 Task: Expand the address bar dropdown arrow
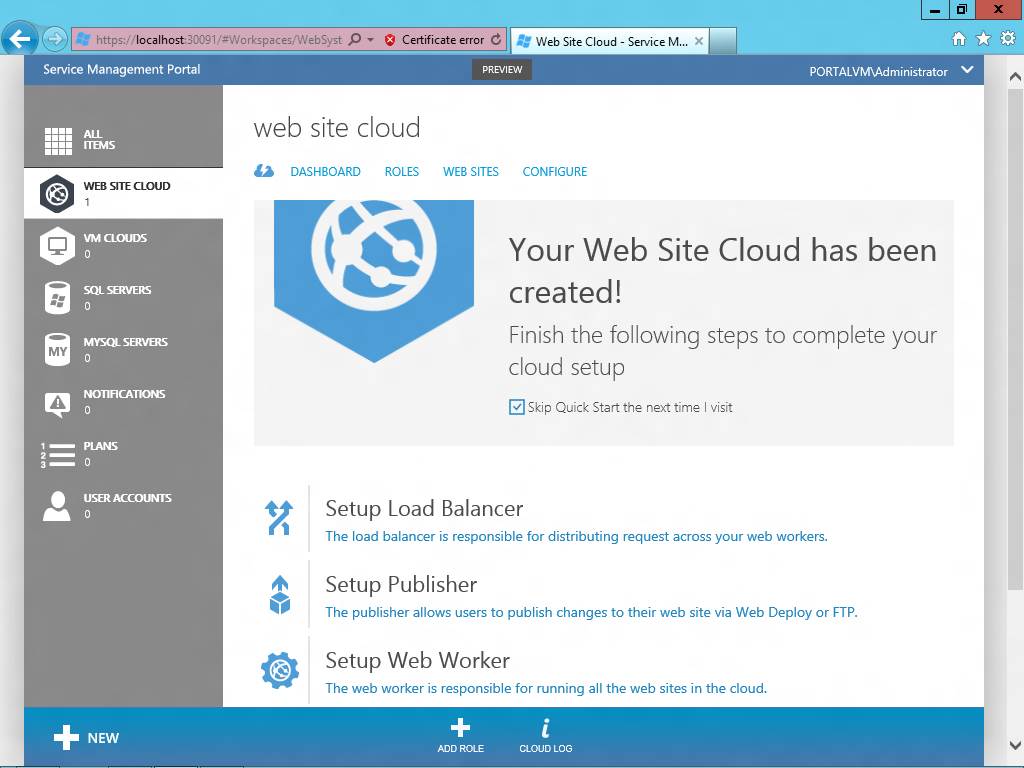(370, 40)
